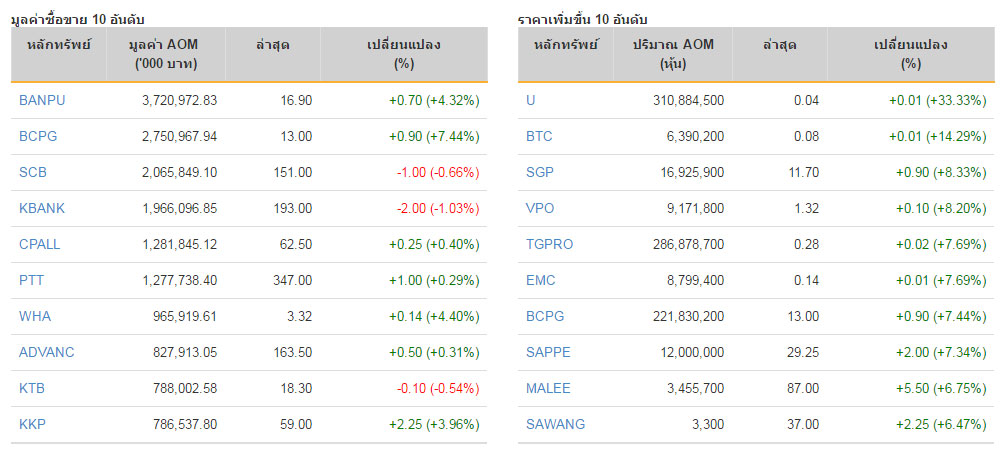
Task: Click the SCB stock symbol
Action: 33,172
